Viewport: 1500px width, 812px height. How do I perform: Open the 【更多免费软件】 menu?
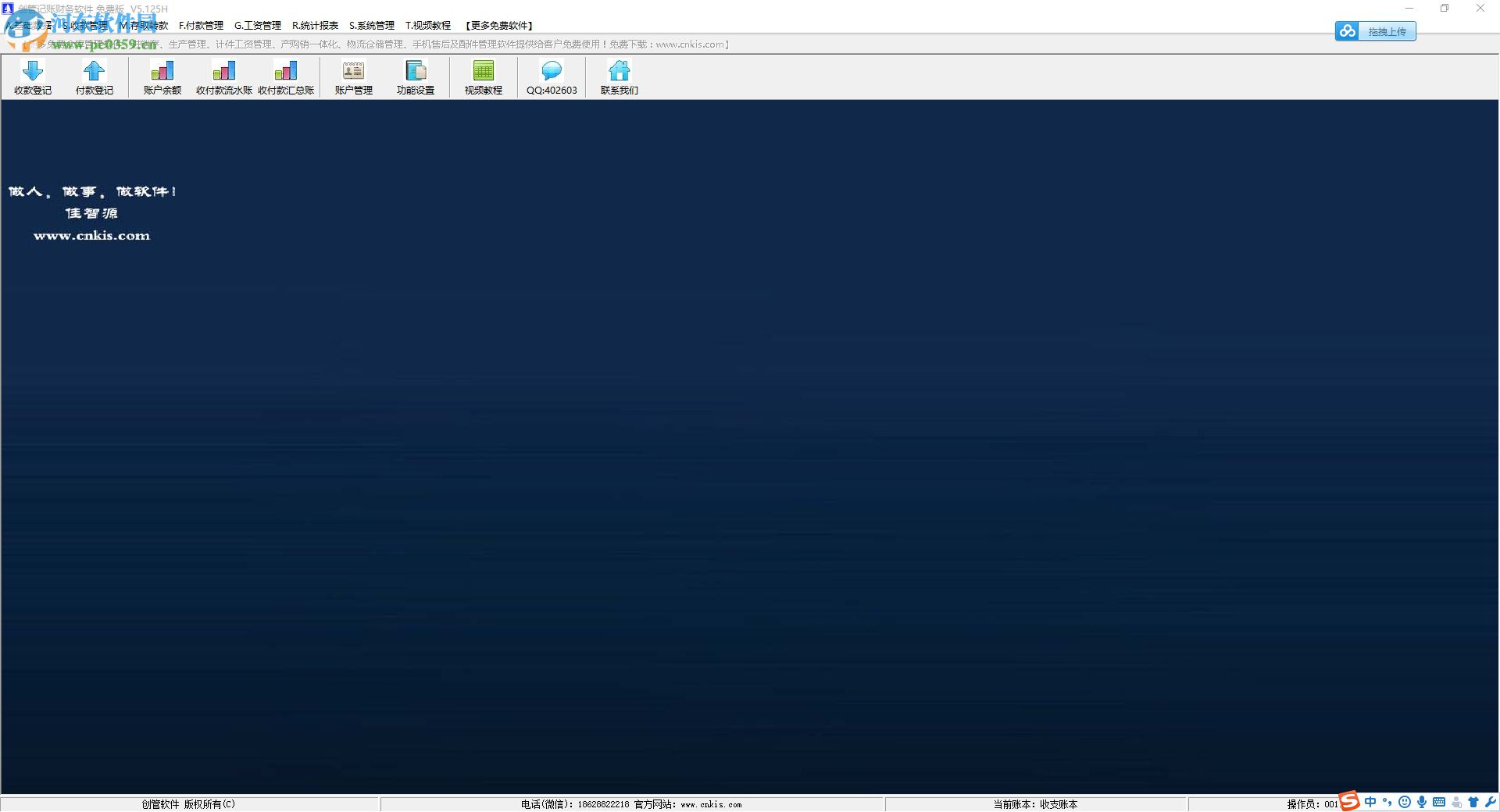[499, 26]
